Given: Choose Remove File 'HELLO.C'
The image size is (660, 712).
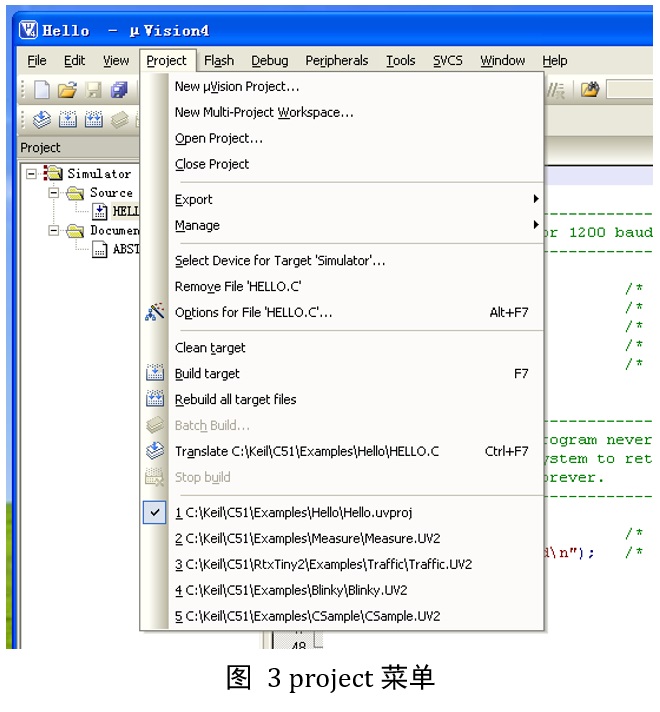Looking at the screenshot, I should coord(342,286).
